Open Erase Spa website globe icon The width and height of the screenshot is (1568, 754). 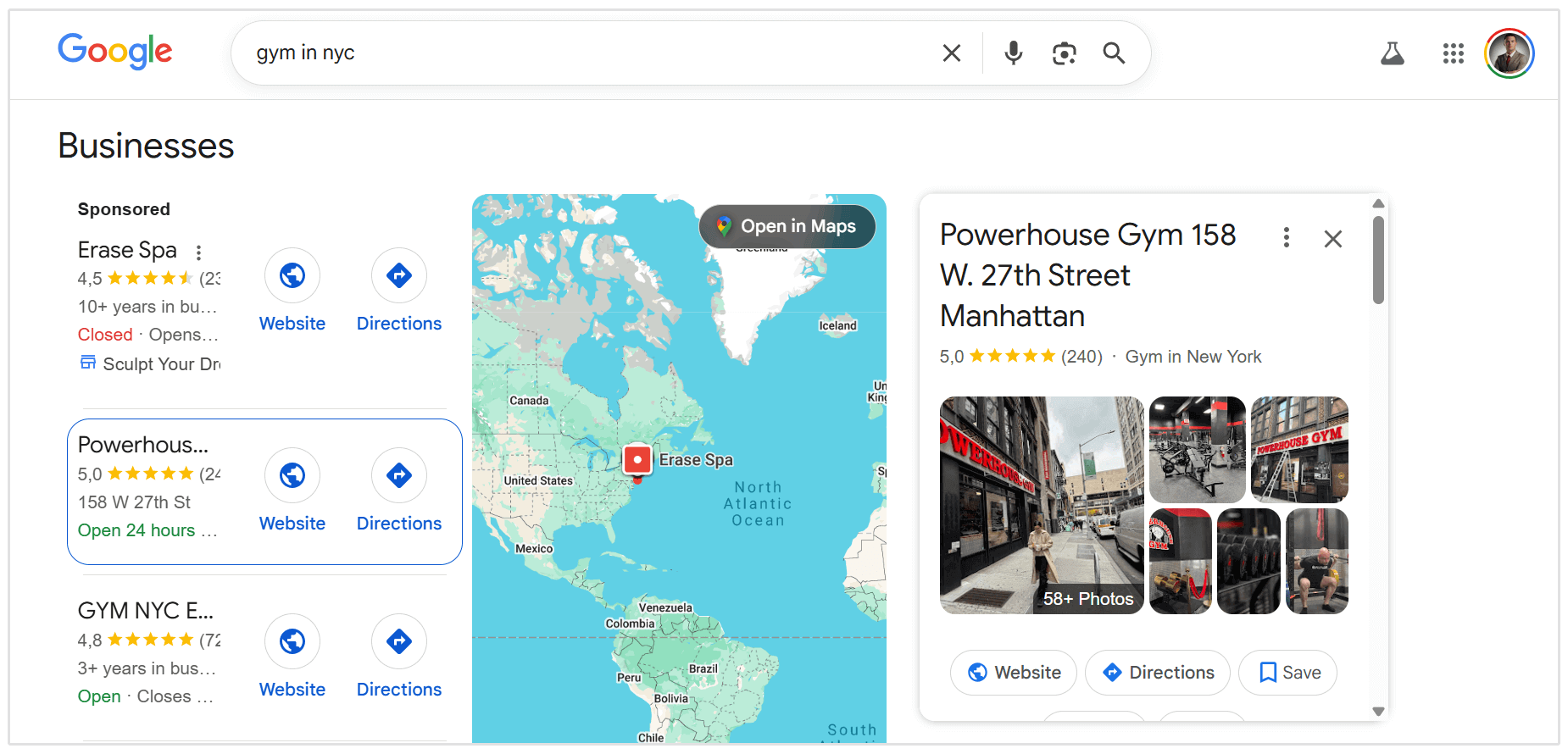[x=292, y=275]
